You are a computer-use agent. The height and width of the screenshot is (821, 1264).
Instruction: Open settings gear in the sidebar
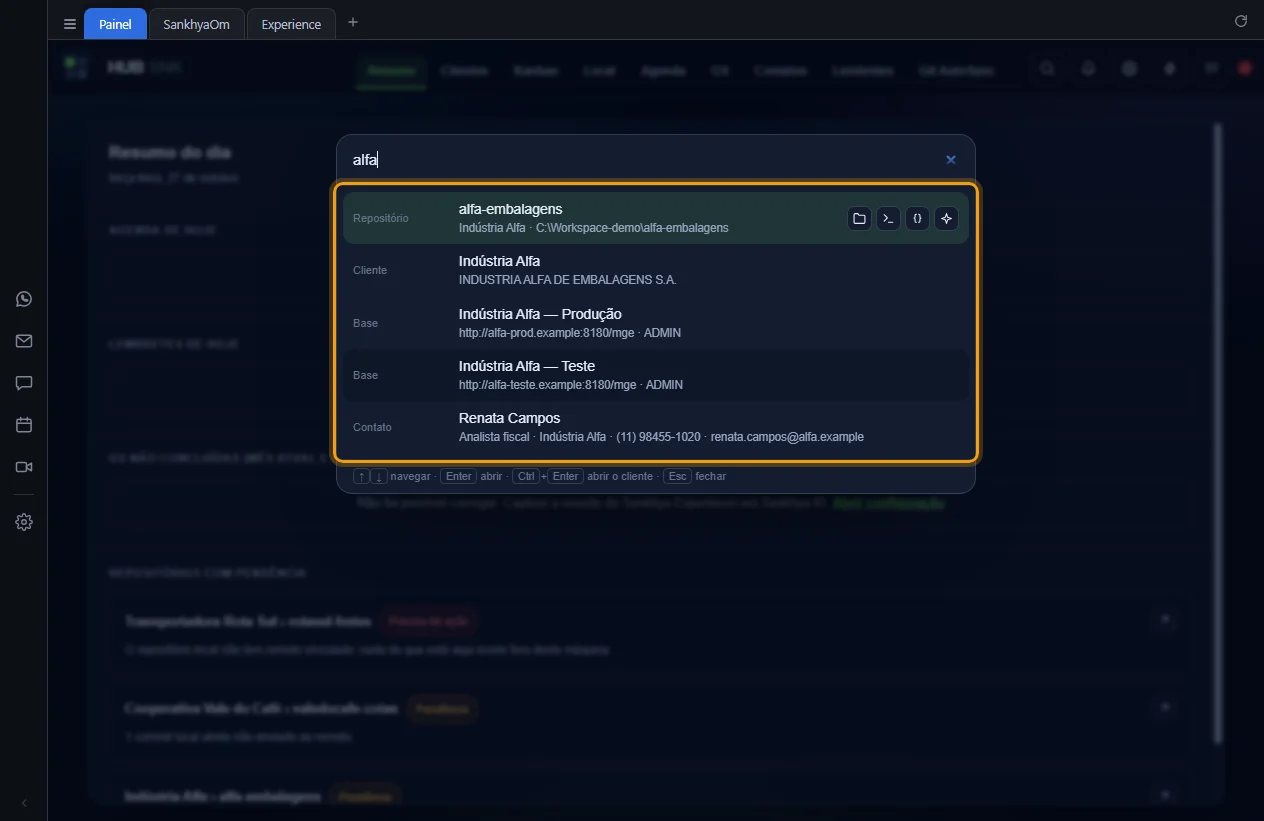click(x=24, y=522)
